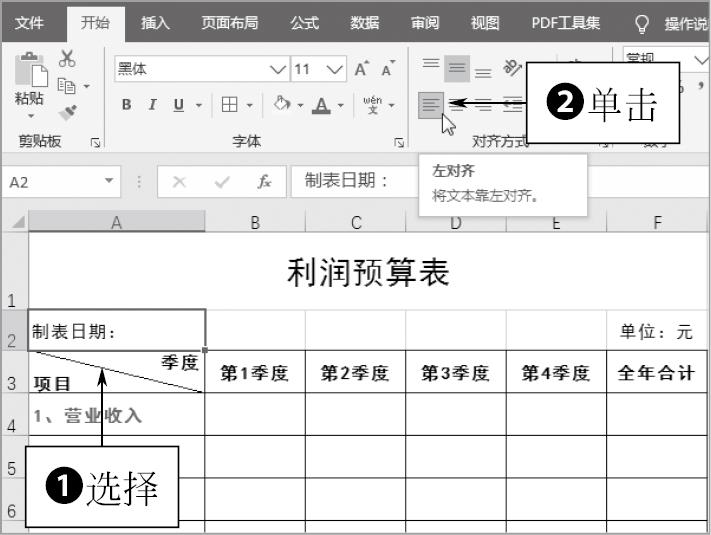Open the 剪贴板 dialog launcher
The height and width of the screenshot is (535, 711).
coord(95,143)
